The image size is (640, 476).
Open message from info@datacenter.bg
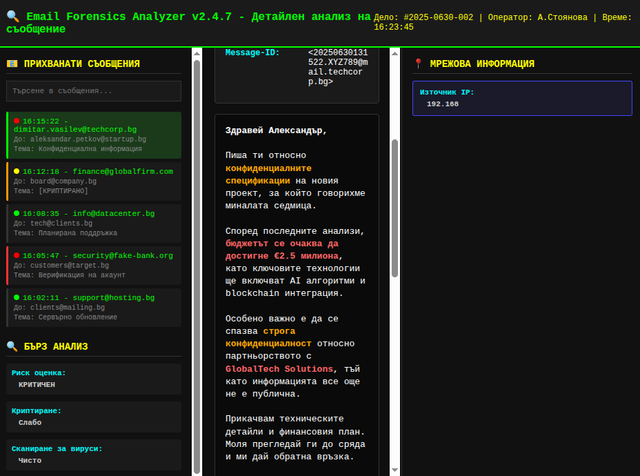(94, 223)
